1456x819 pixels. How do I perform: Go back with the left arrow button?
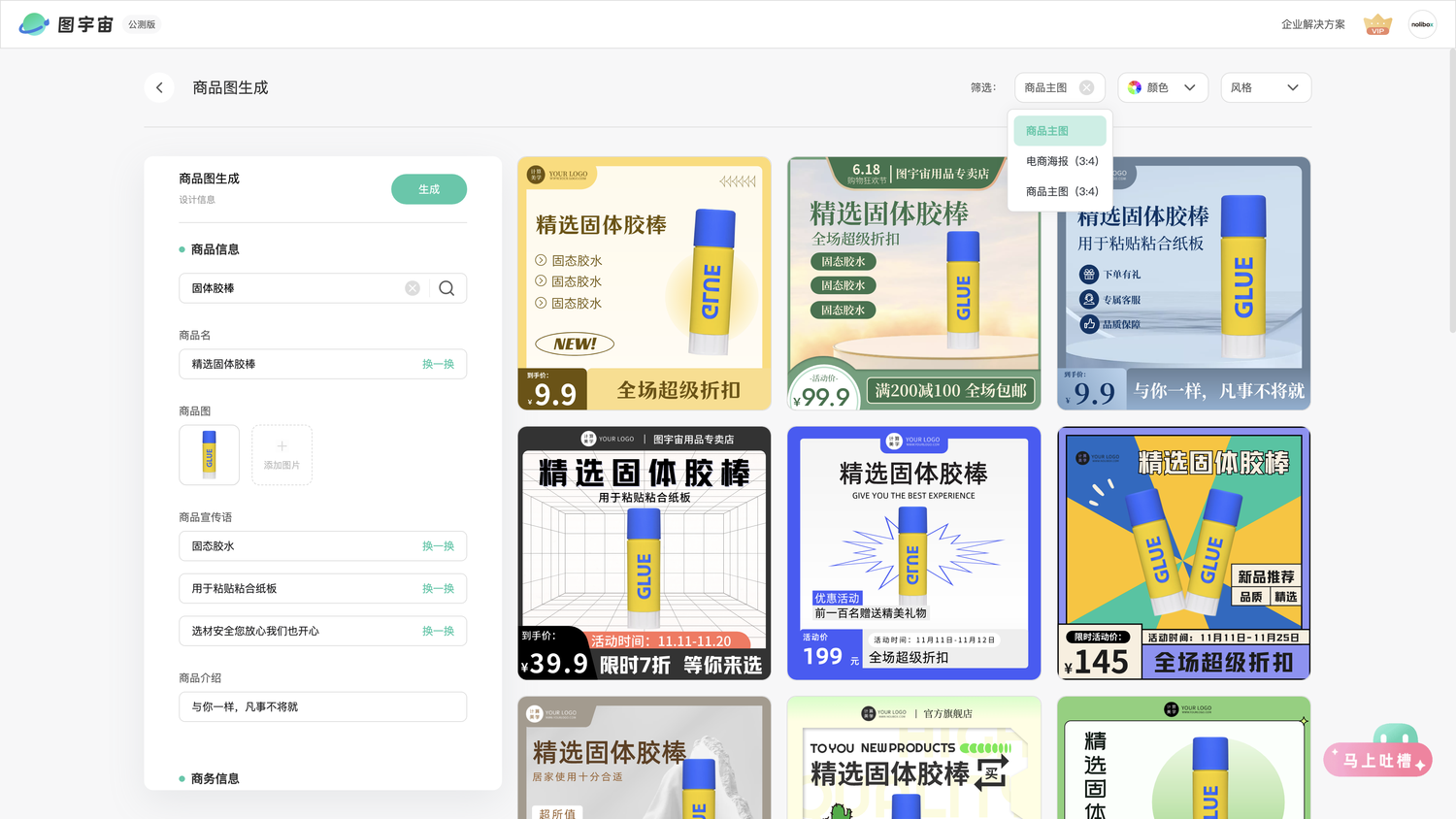point(159,87)
